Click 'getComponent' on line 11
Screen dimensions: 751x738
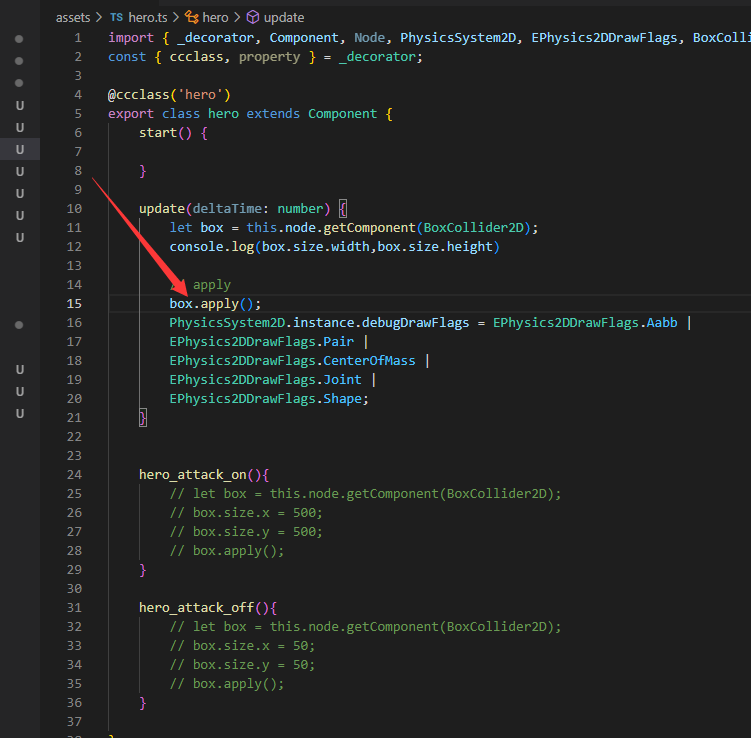pyautogui.click(x=369, y=228)
